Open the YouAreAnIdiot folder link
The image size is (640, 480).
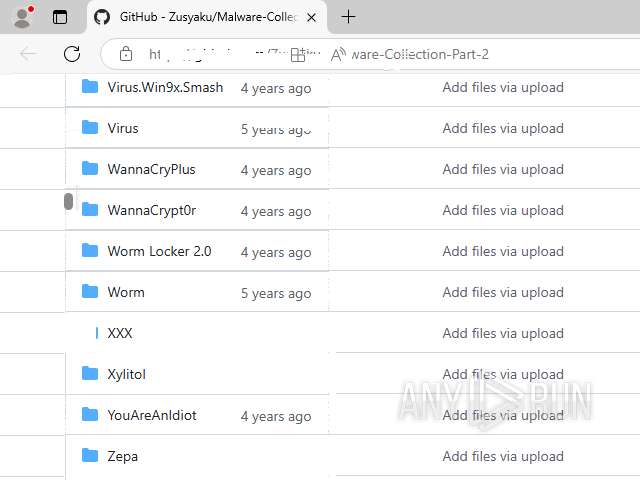(x=152, y=415)
